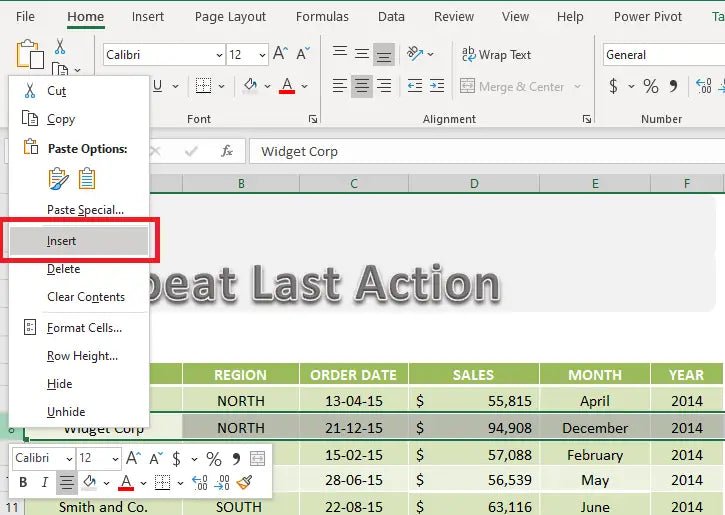
Task: Toggle Wrap Text in Alignment group
Action: pyautogui.click(x=496, y=55)
